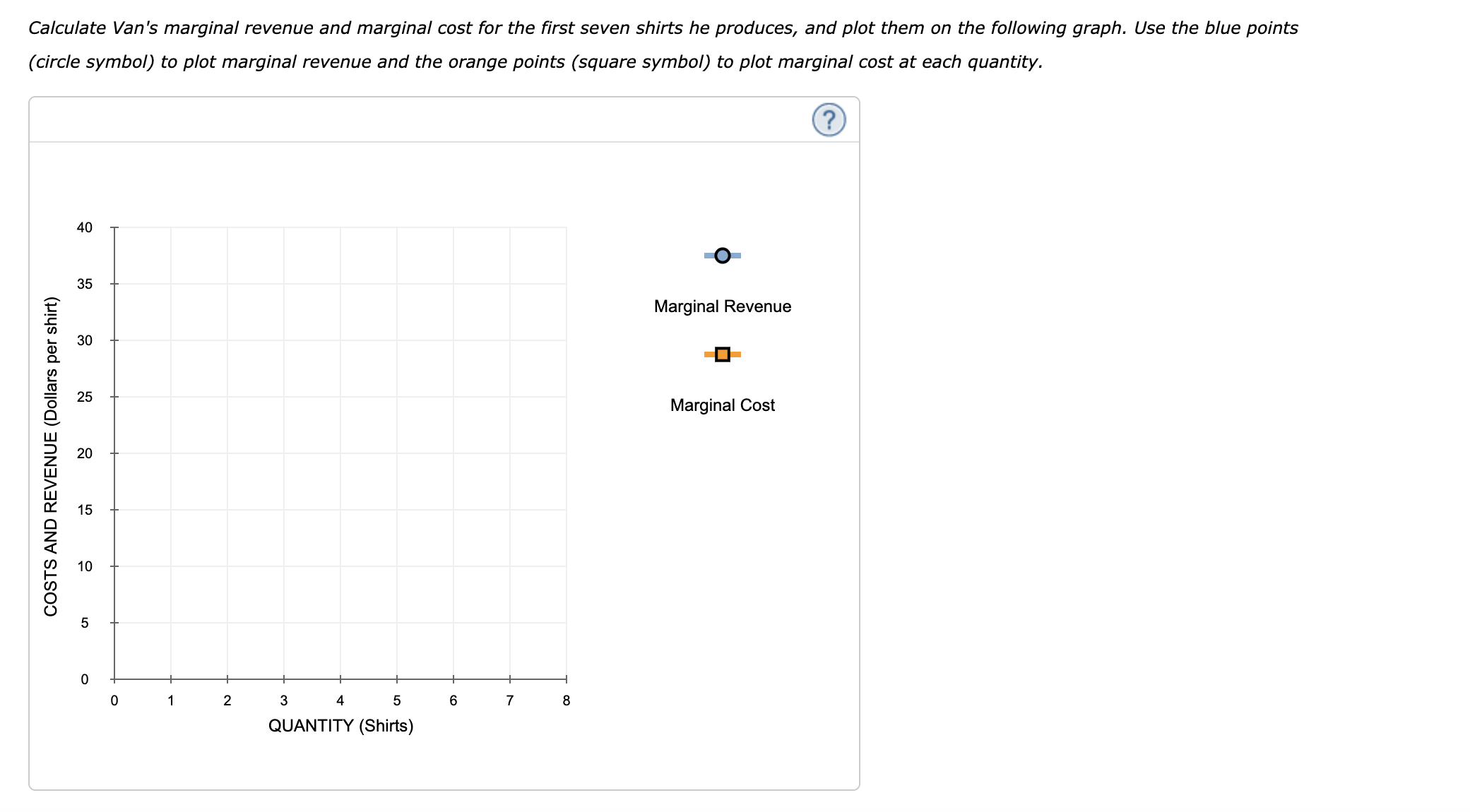Click the QUANTITY (Shirts) axis label
The image size is (1470, 812).
point(340,725)
